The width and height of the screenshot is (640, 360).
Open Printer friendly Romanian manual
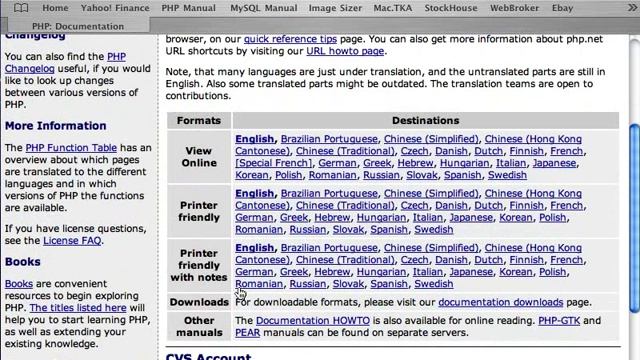pyautogui.click(x=259, y=229)
